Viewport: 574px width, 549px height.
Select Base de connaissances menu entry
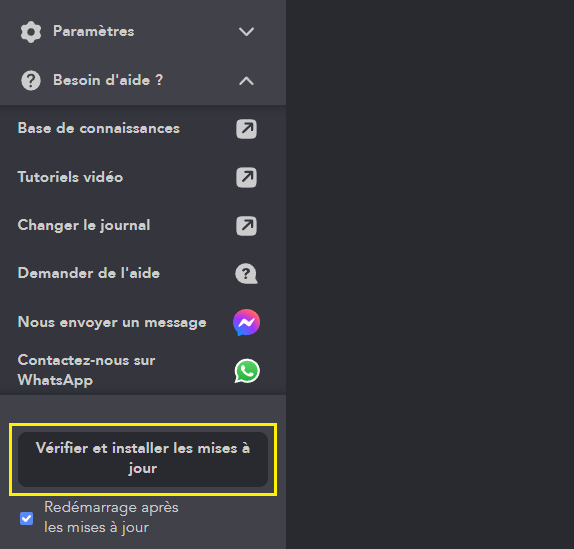point(99,128)
